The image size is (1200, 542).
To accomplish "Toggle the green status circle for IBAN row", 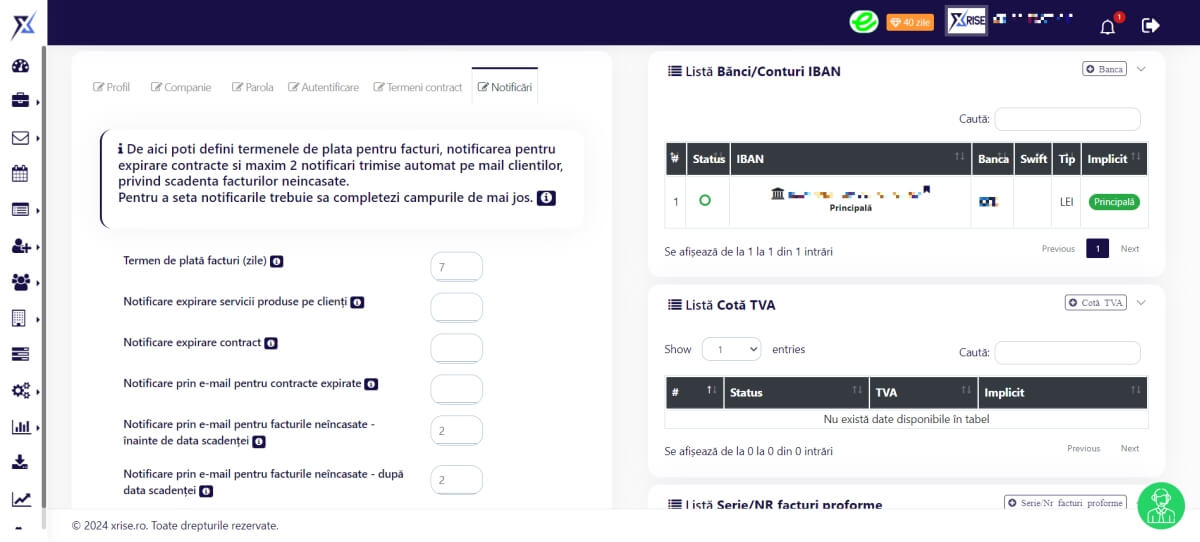I will pos(705,201).
